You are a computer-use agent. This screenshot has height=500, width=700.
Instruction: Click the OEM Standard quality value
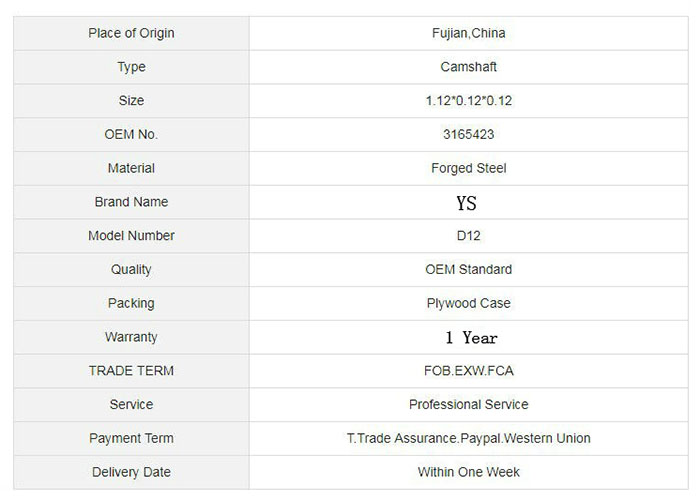pos(468,269)
